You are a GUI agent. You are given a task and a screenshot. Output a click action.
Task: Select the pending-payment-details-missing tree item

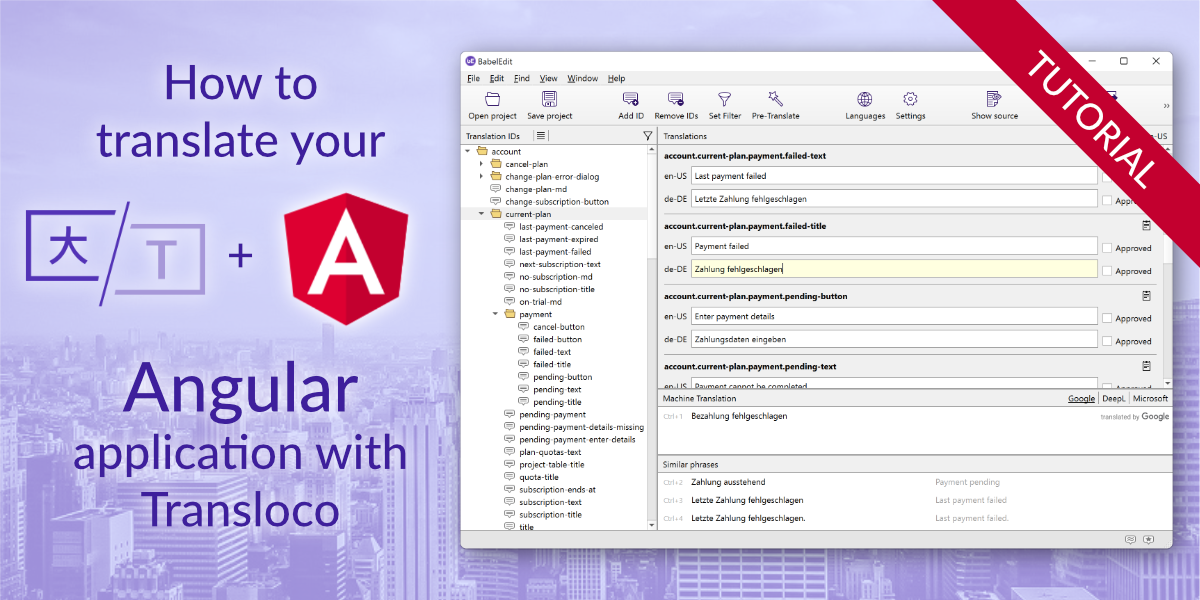click(581, 427)
